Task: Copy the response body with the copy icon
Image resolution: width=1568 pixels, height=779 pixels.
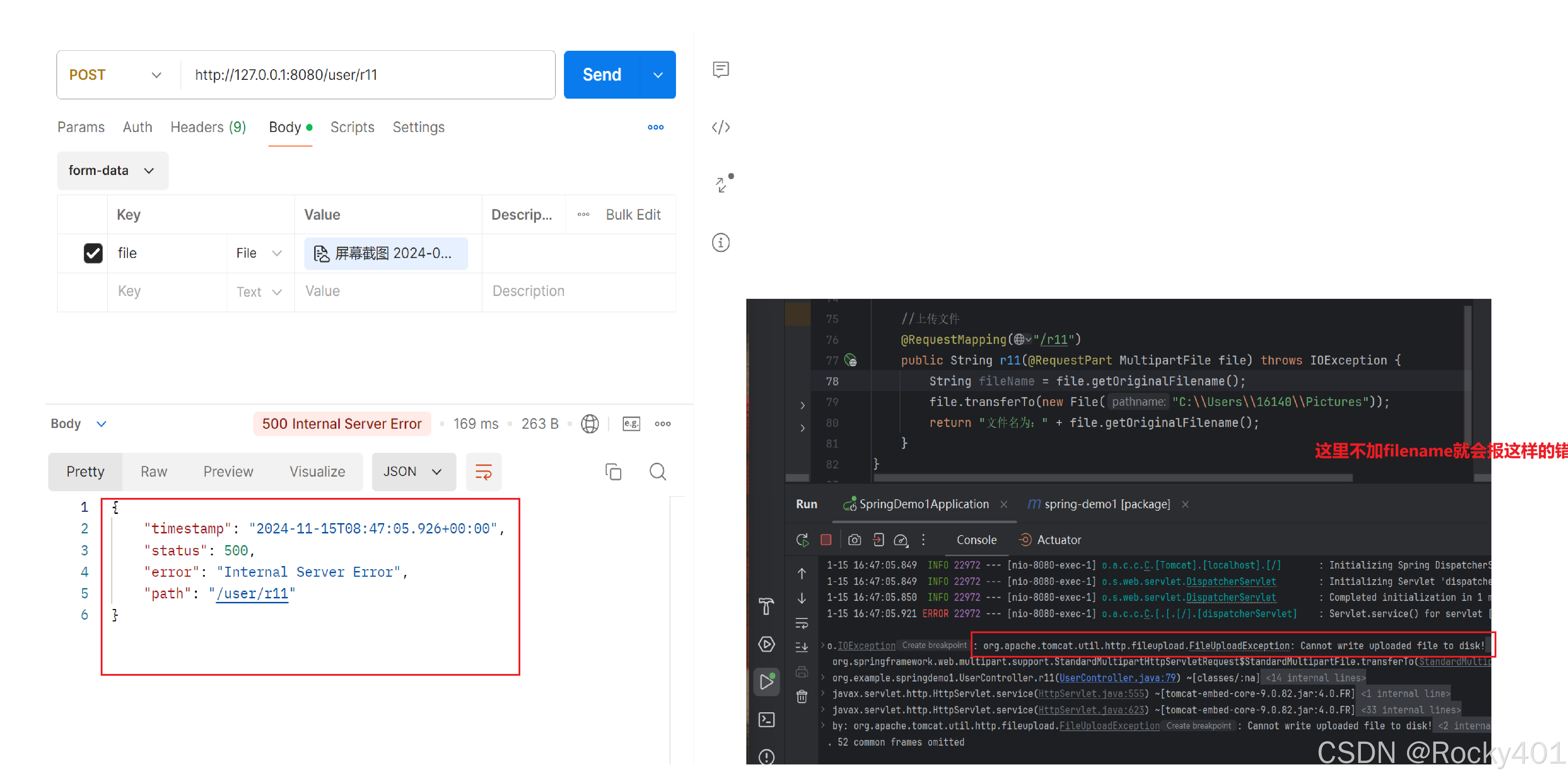Action: 613,472
